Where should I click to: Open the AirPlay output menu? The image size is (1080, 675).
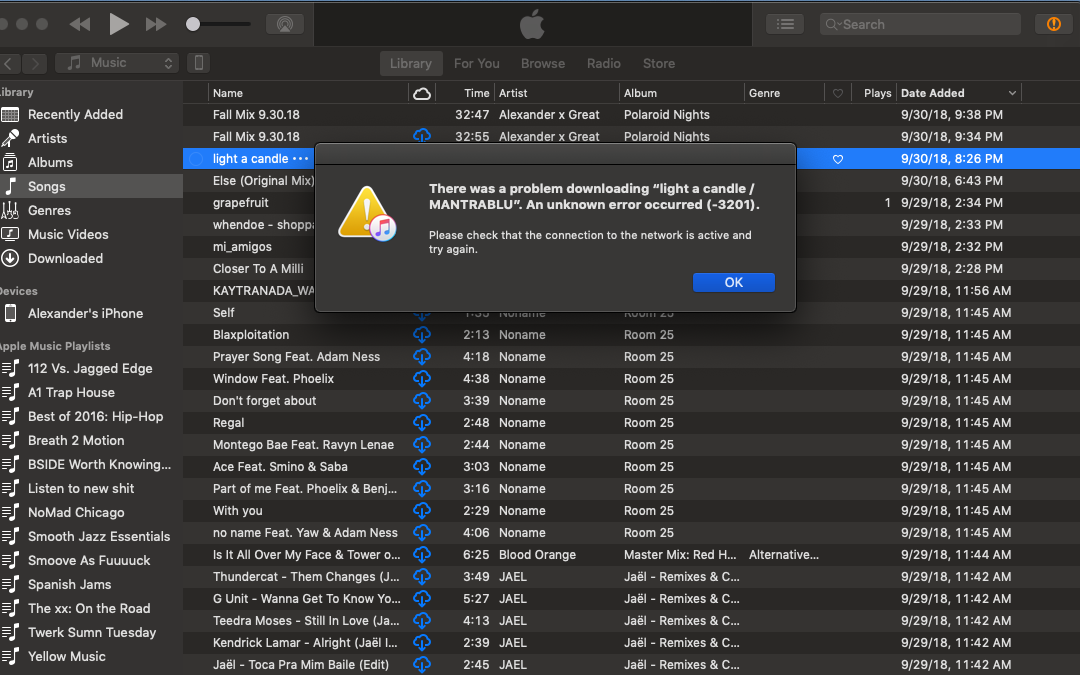click(x=284, y=24)
